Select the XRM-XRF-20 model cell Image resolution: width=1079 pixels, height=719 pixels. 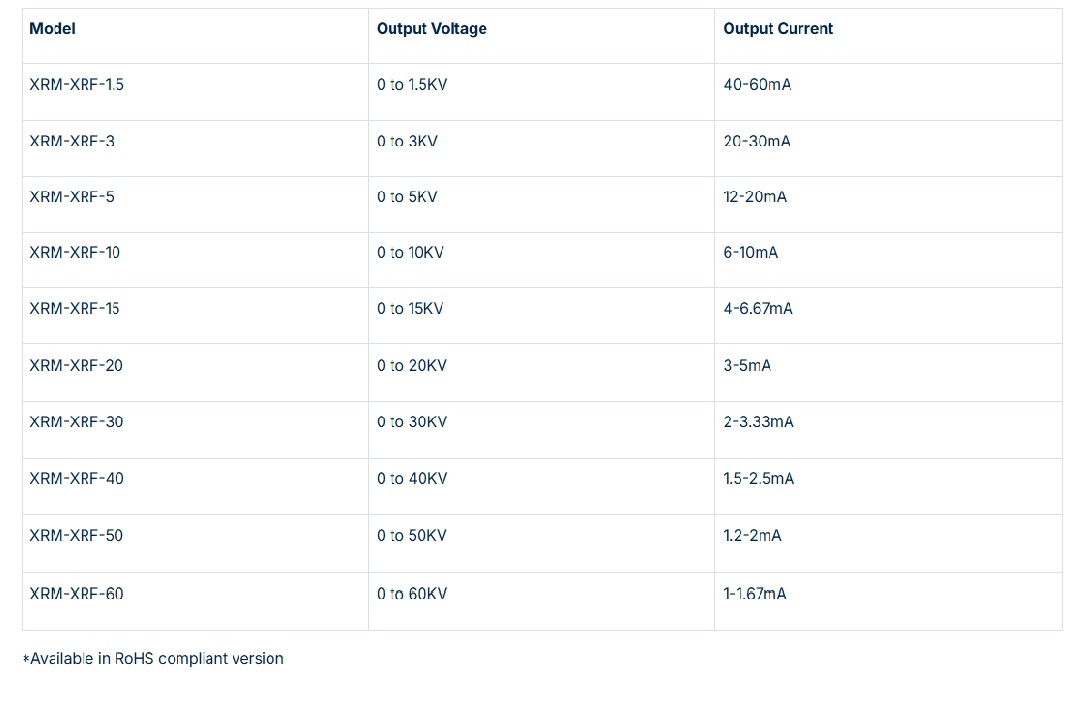(76, 366)
